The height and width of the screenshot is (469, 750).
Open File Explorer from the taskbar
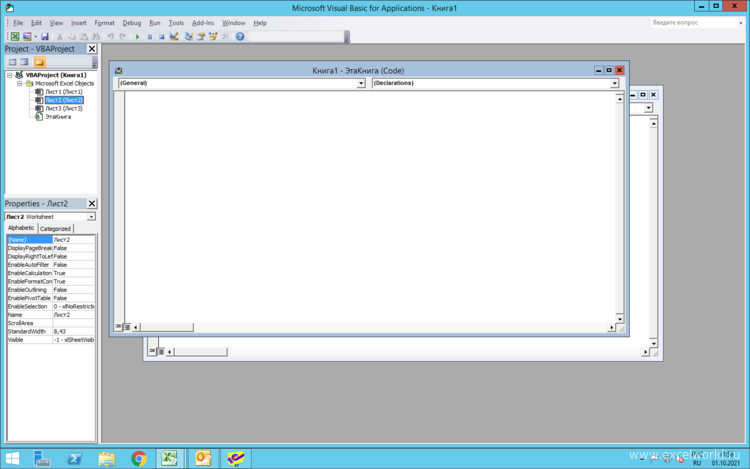(106, 458)
